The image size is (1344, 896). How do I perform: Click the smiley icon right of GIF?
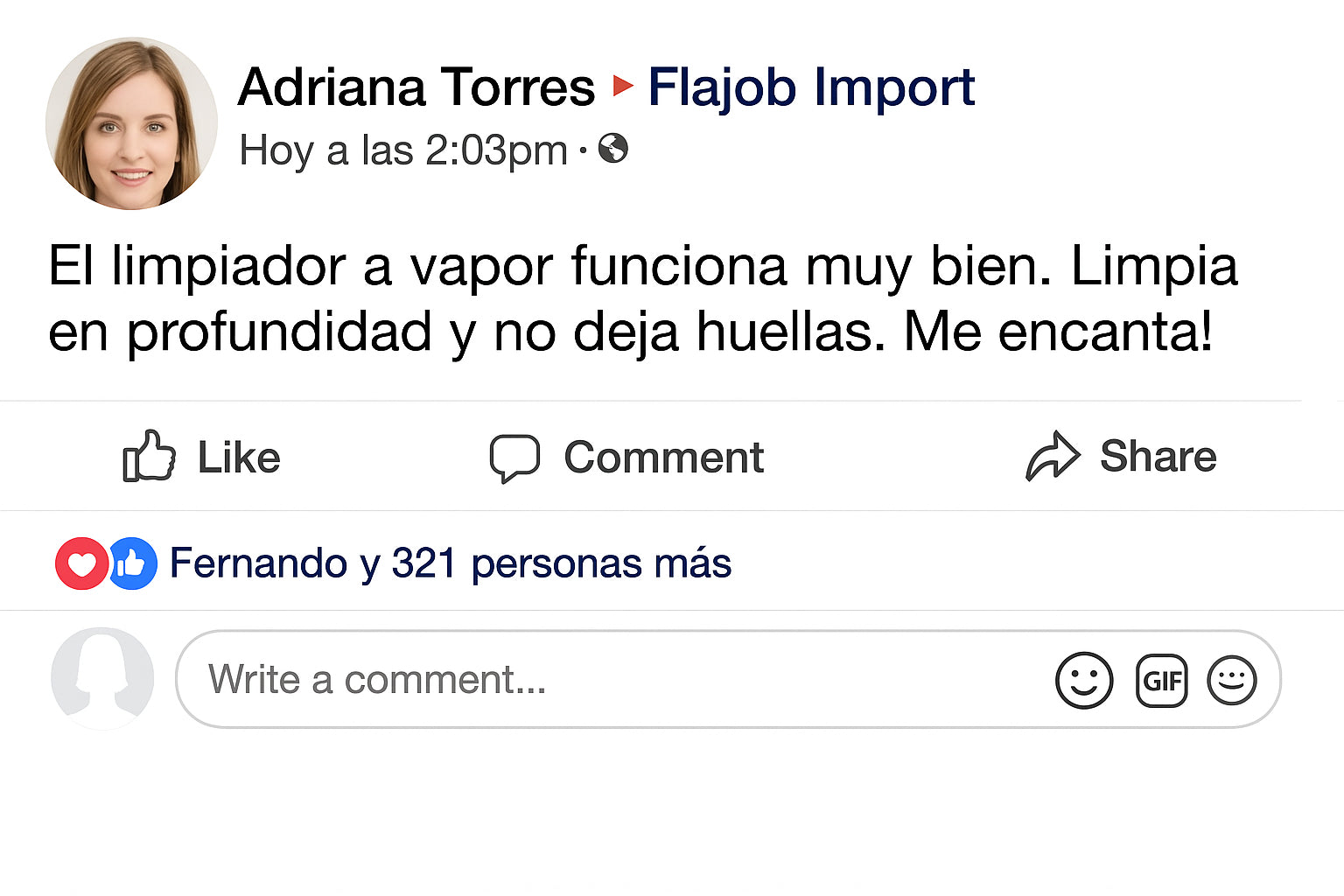pyautogui.click(x=1231, y=680)
